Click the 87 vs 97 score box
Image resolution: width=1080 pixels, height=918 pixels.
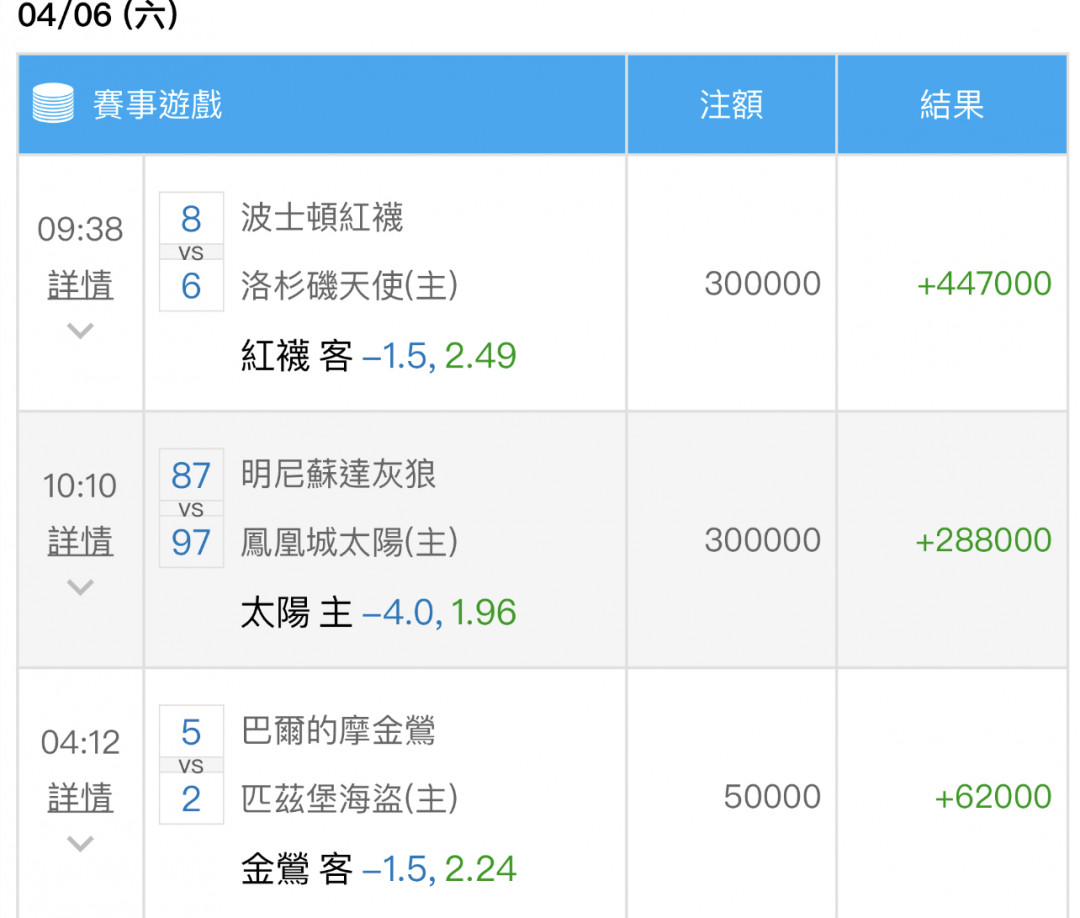(x=191, y=508)
